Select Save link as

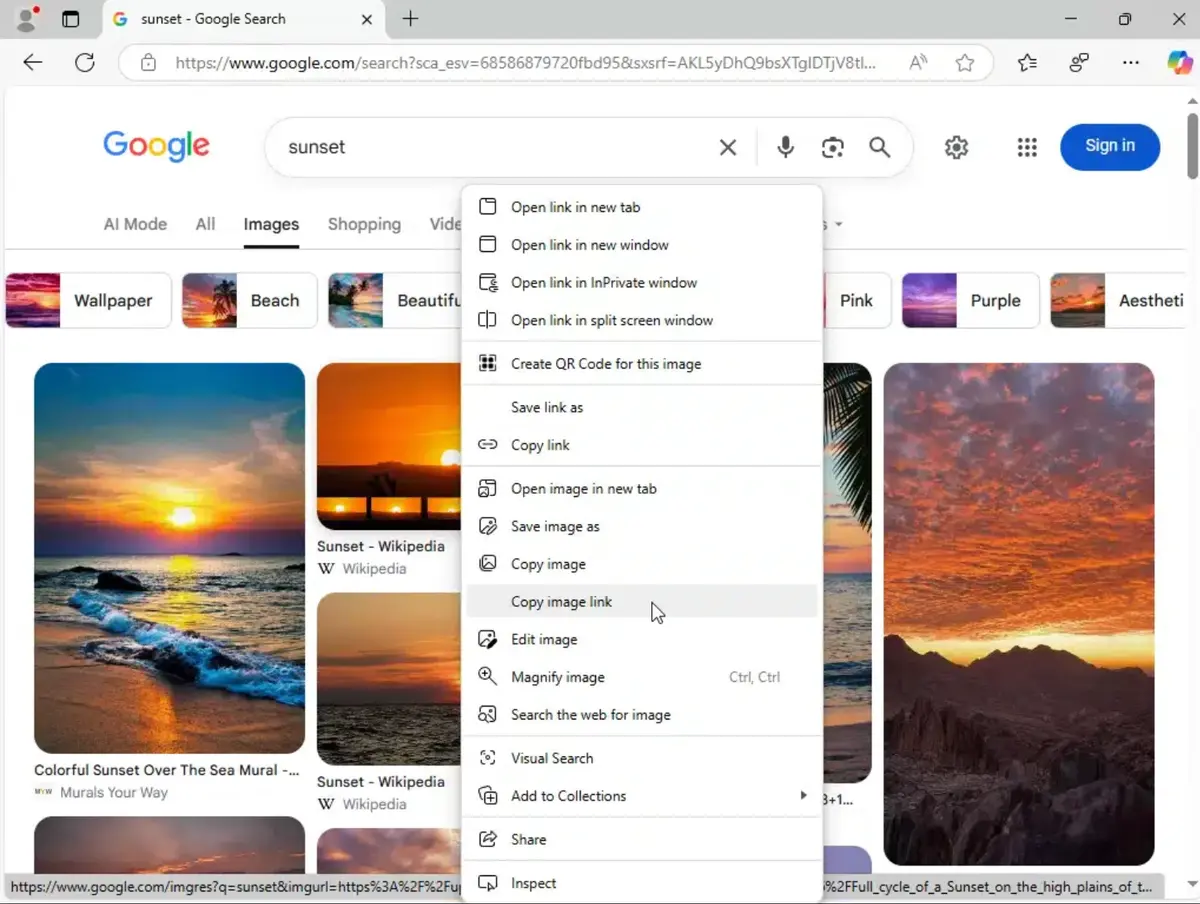[x=642, y=407]
